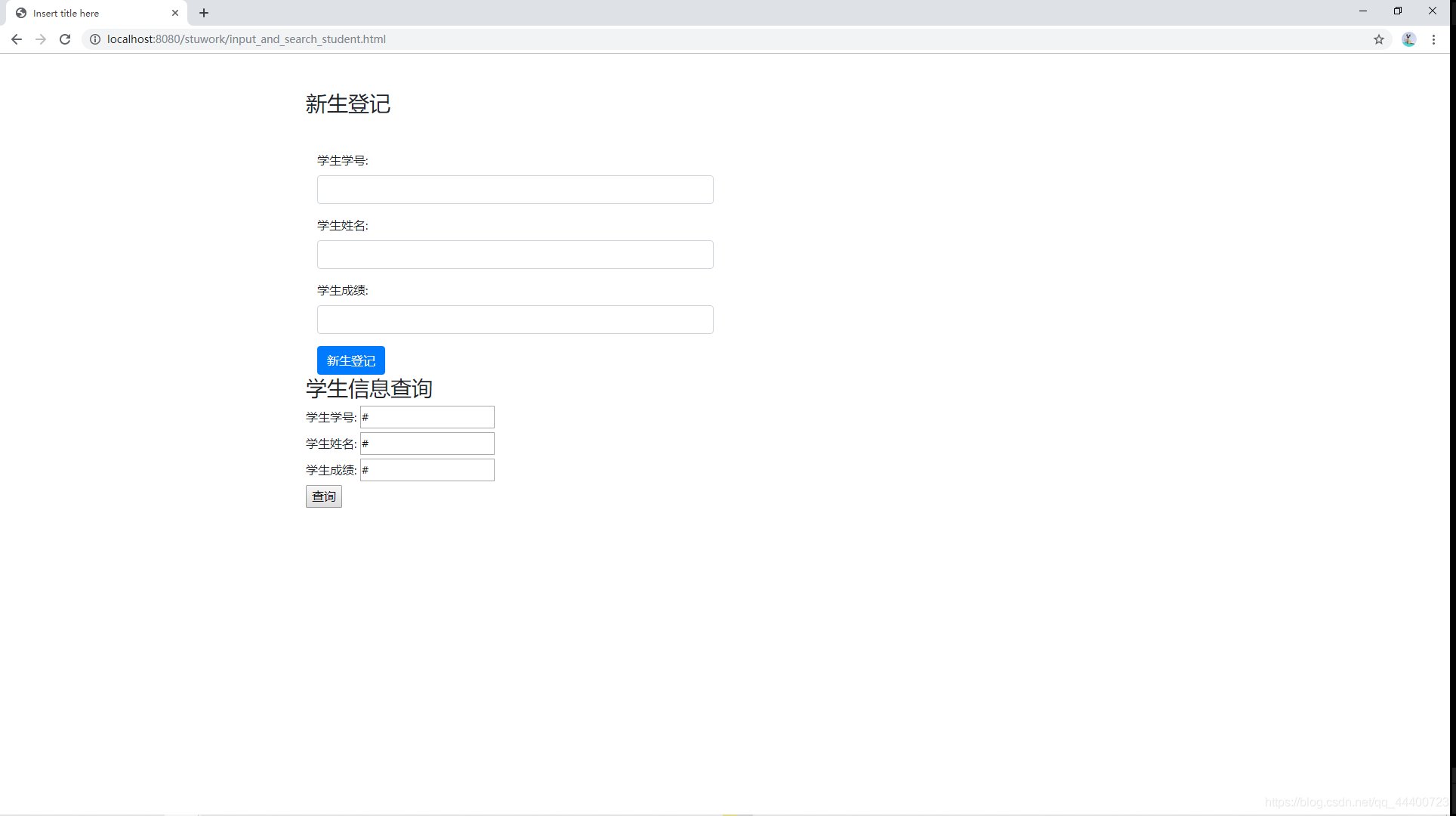The width and height of the screenshot is (1456, 816).
Task: Click the 学生成绩 query input field
Action: pos(427,470)
